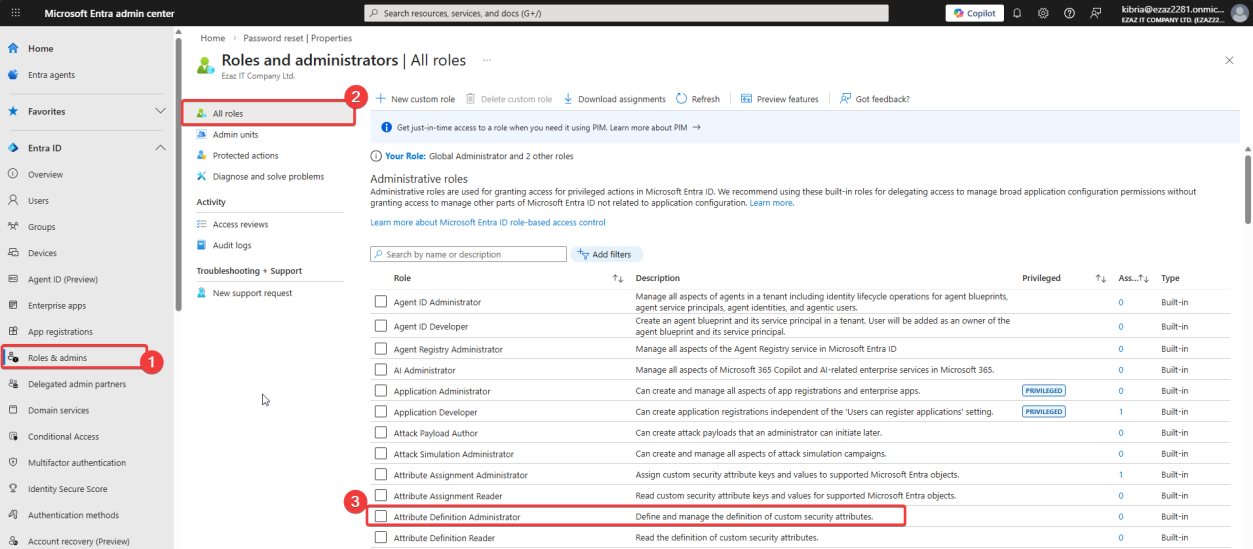
Task: Click the Conditional Access icon
Action: pyautogui.click(x=13, y=437)
